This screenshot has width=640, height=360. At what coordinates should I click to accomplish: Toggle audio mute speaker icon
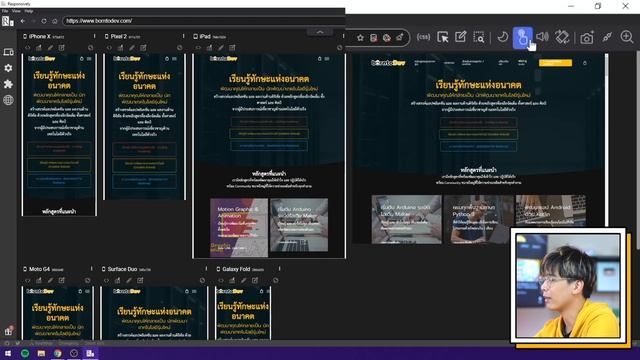[x=542, y=37]
